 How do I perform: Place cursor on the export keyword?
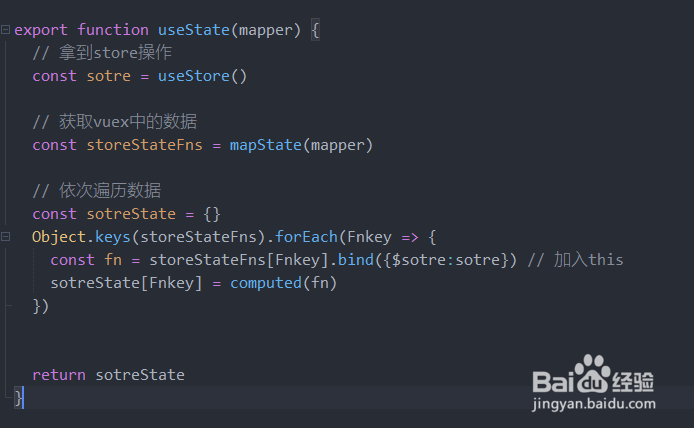[x=41, y=30]
